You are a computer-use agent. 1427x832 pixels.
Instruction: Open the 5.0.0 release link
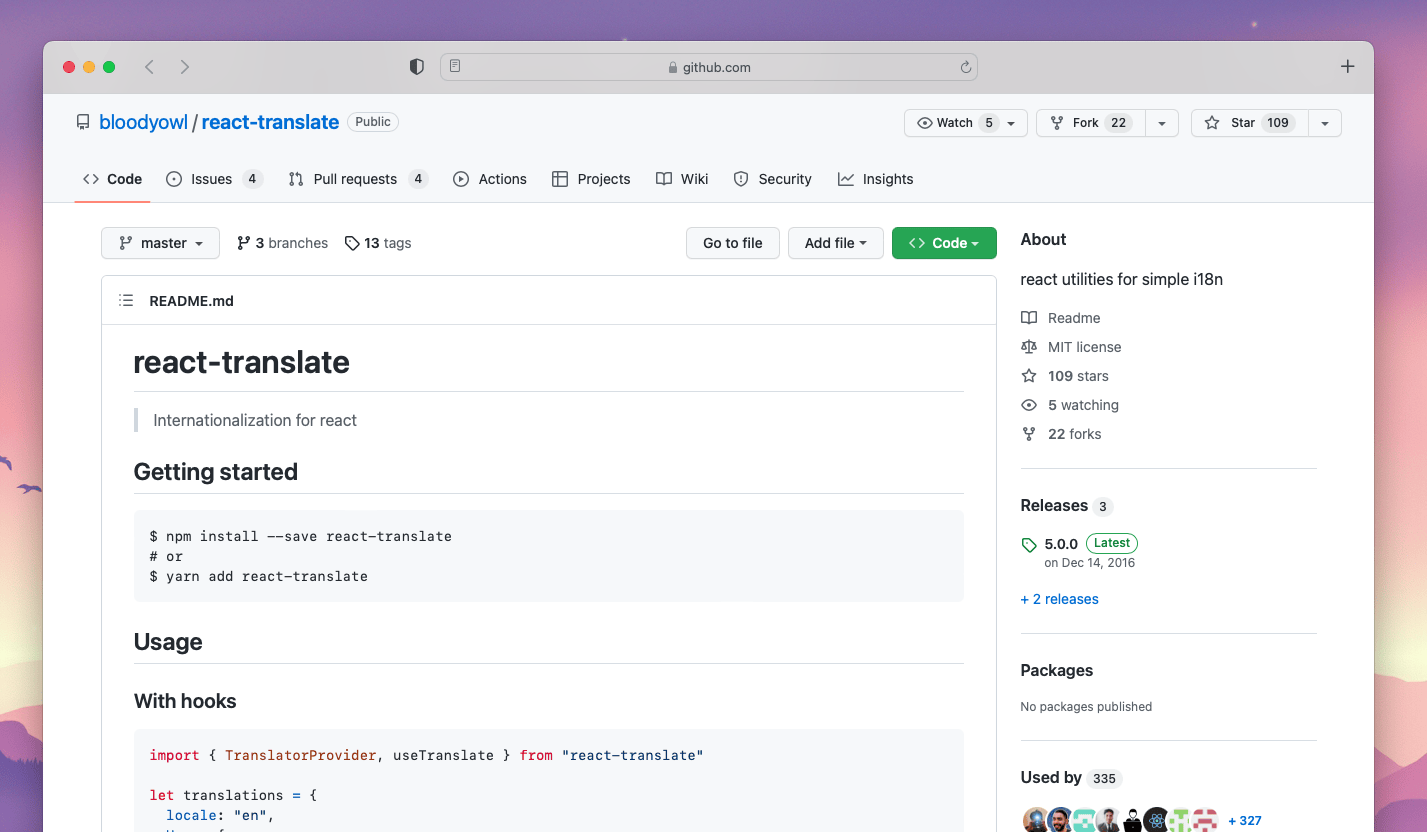[1061, 544]
